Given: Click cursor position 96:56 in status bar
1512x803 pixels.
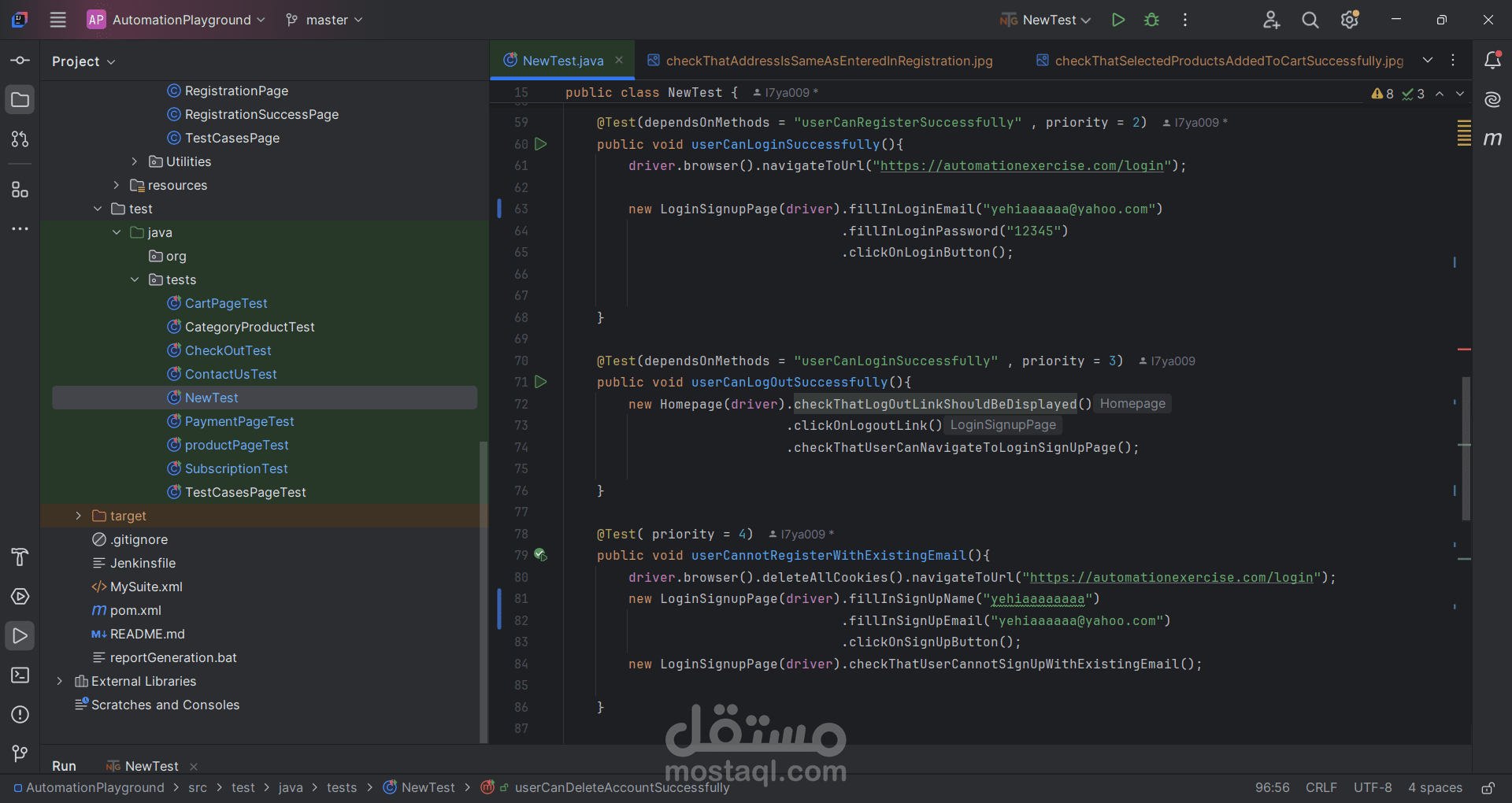Looking at the screenshot, I should pos(1272,787).
